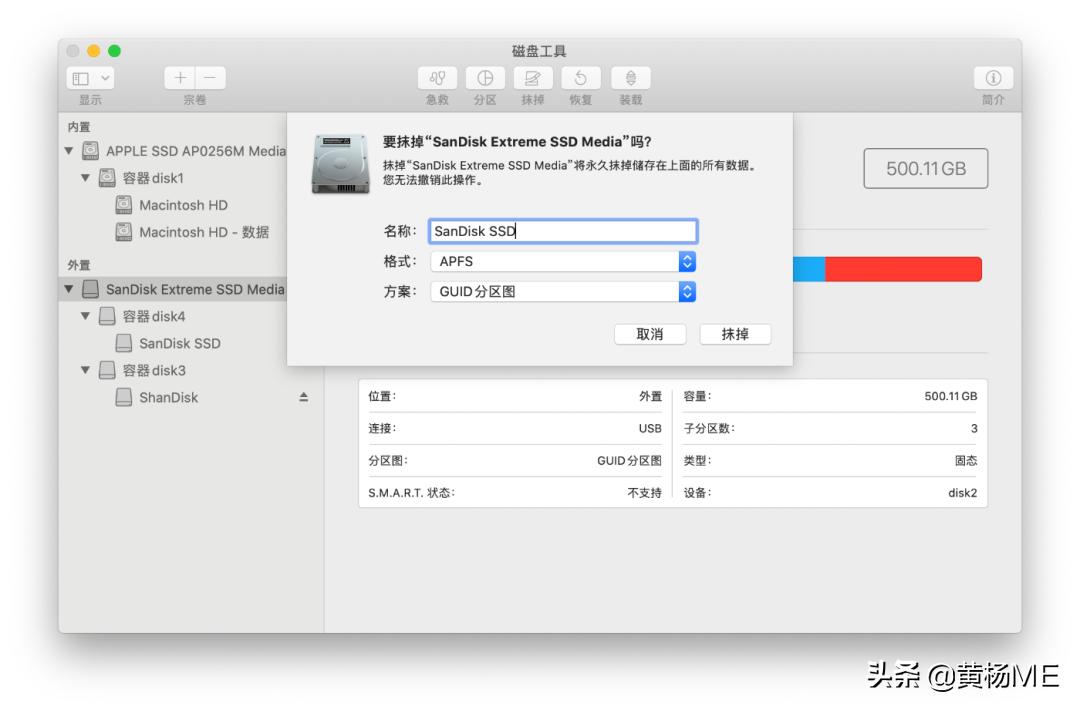
Task: Click the 外置 sidebar section header
Action: click(79, 265)
